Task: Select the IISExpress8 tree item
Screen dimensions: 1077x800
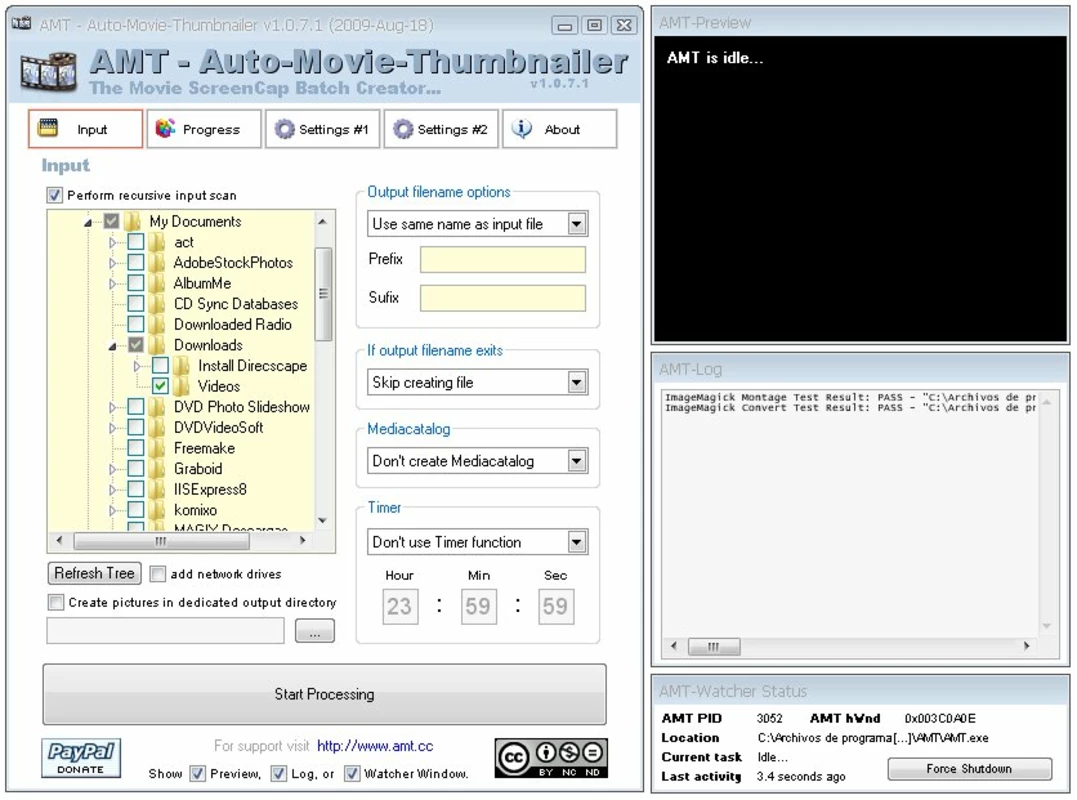Action: point(209,489)
